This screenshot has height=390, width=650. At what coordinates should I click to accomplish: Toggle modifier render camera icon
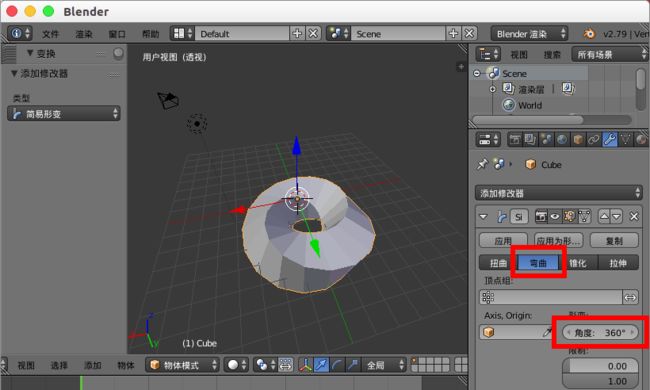coord(541,216)
